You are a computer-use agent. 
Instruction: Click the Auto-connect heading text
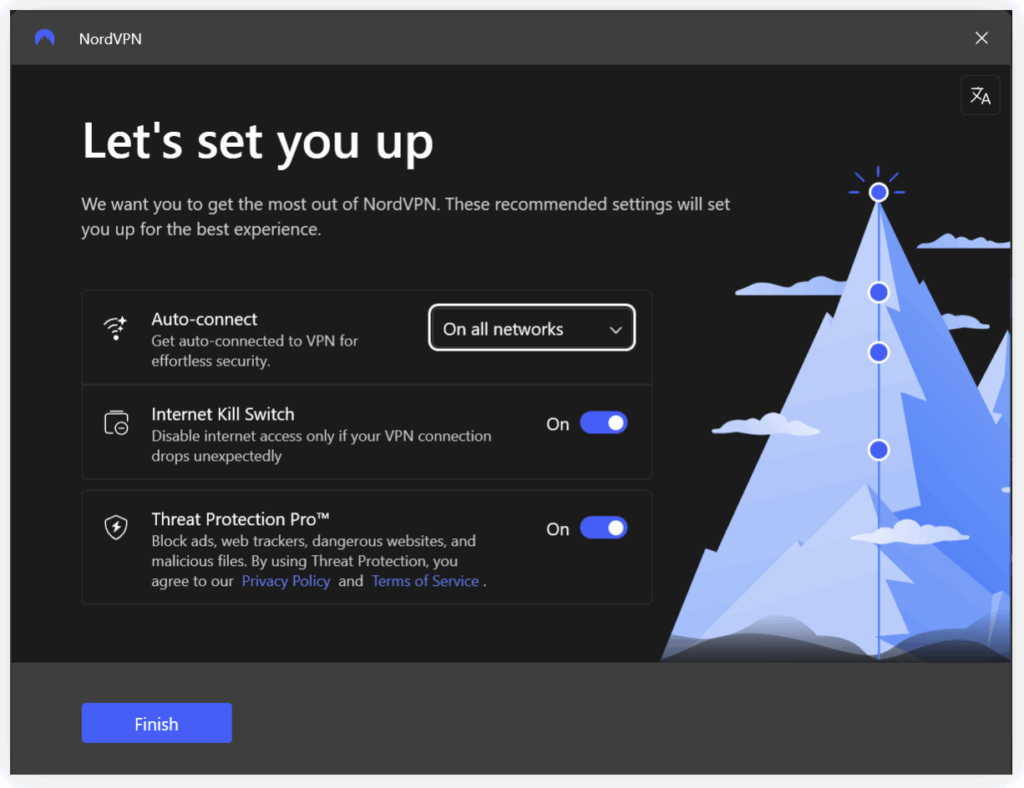click(204, 319)
